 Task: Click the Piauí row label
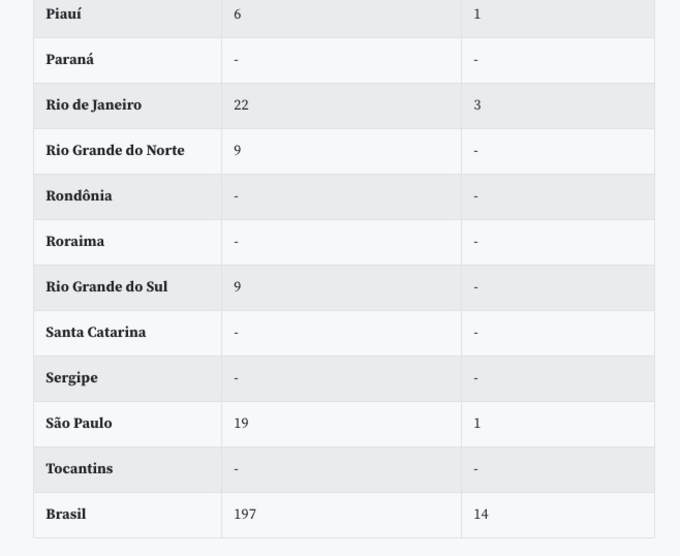point(64,14)
